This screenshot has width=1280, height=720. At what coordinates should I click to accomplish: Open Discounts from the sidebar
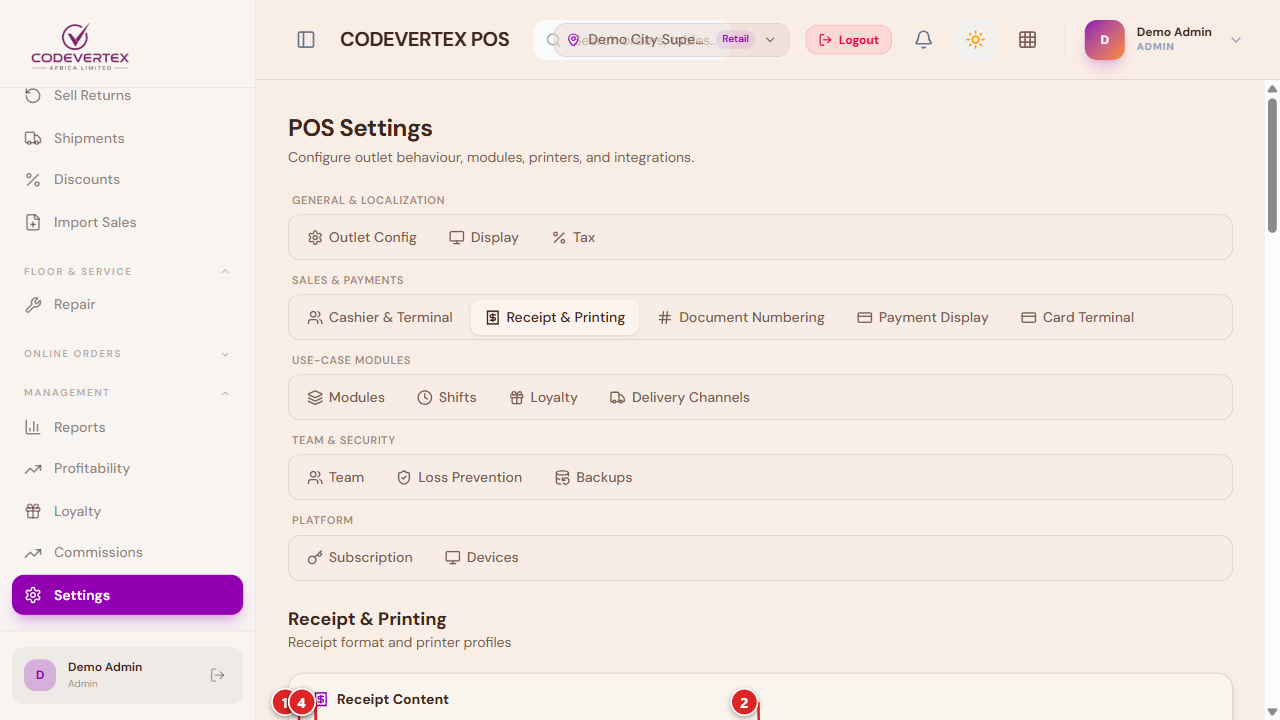pyautogui.click(x=127, y=179)
